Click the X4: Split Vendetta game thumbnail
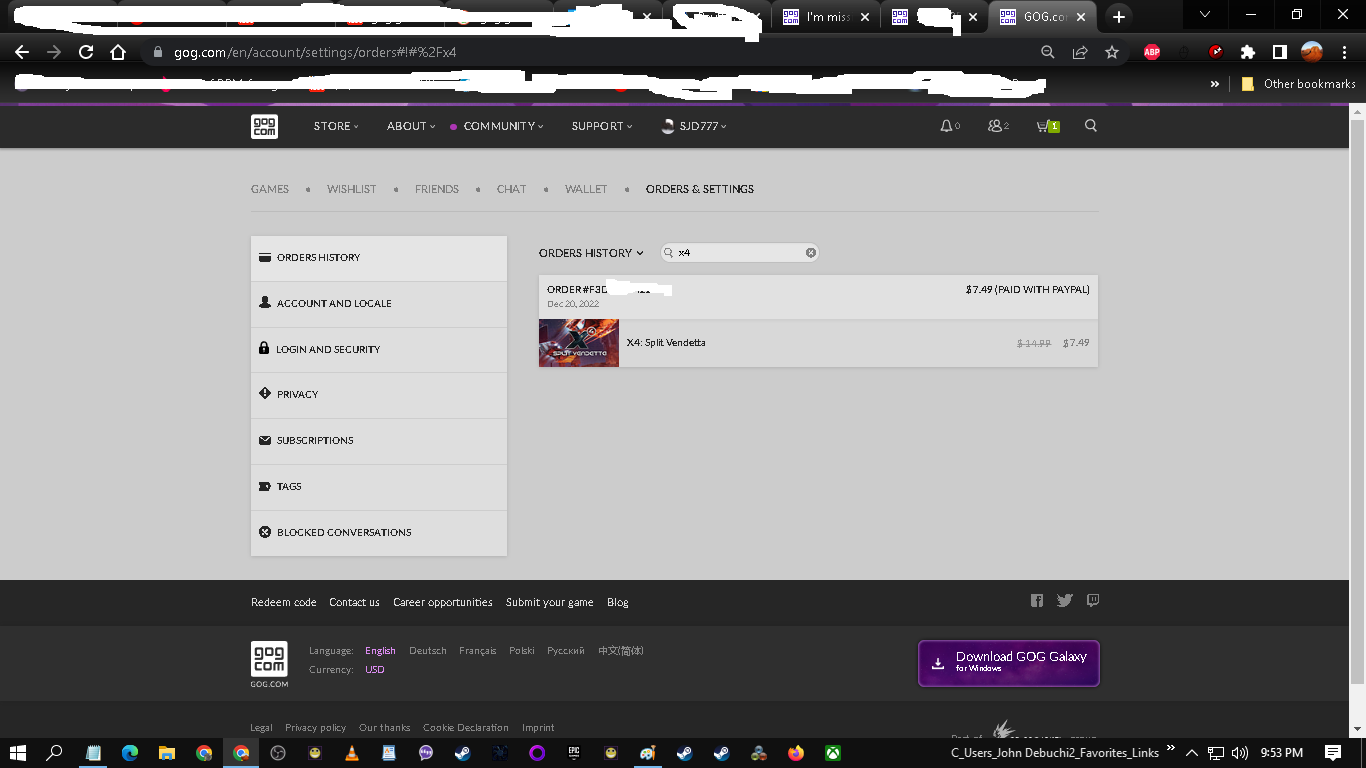Image resolution: width=1366 pixels, height=768 pixels. coord(579,343)
